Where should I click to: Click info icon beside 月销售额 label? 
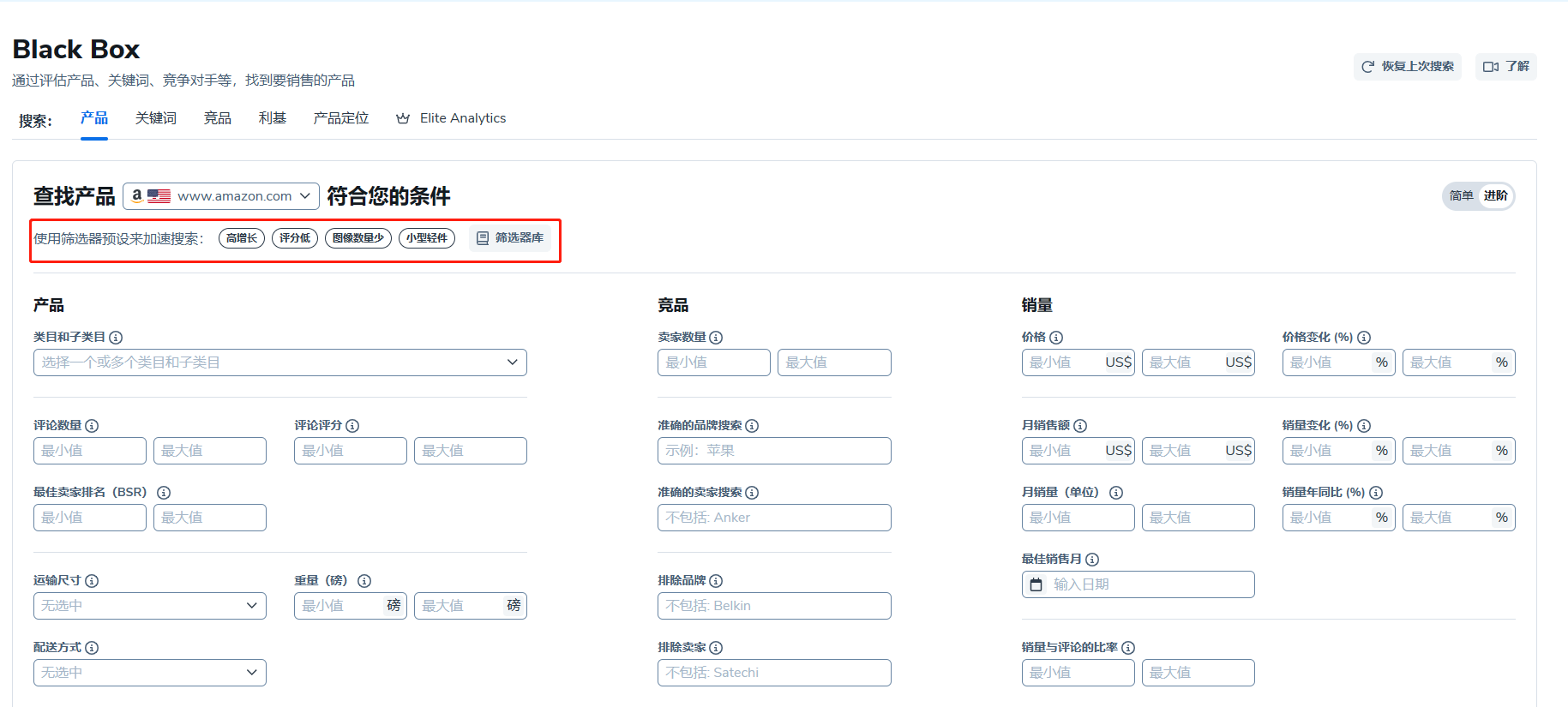coord(1080,426)
